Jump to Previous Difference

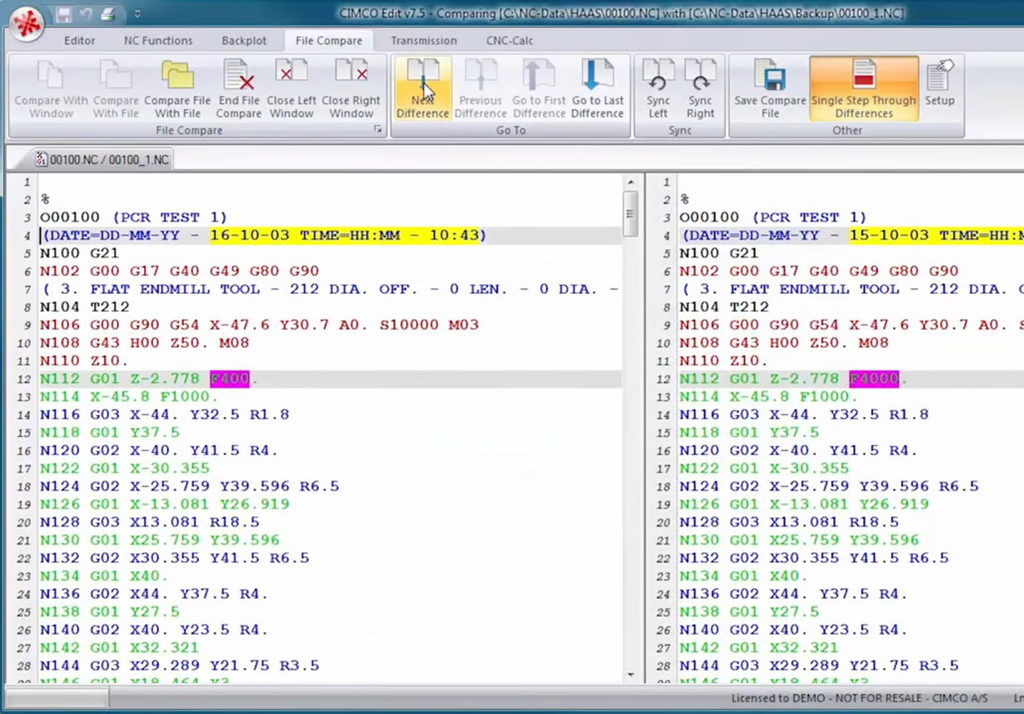(x=480, y=89)
